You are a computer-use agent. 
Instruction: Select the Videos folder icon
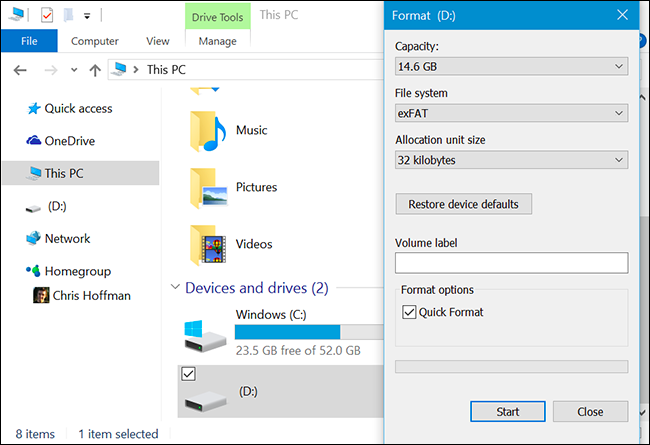coord(208,244)
